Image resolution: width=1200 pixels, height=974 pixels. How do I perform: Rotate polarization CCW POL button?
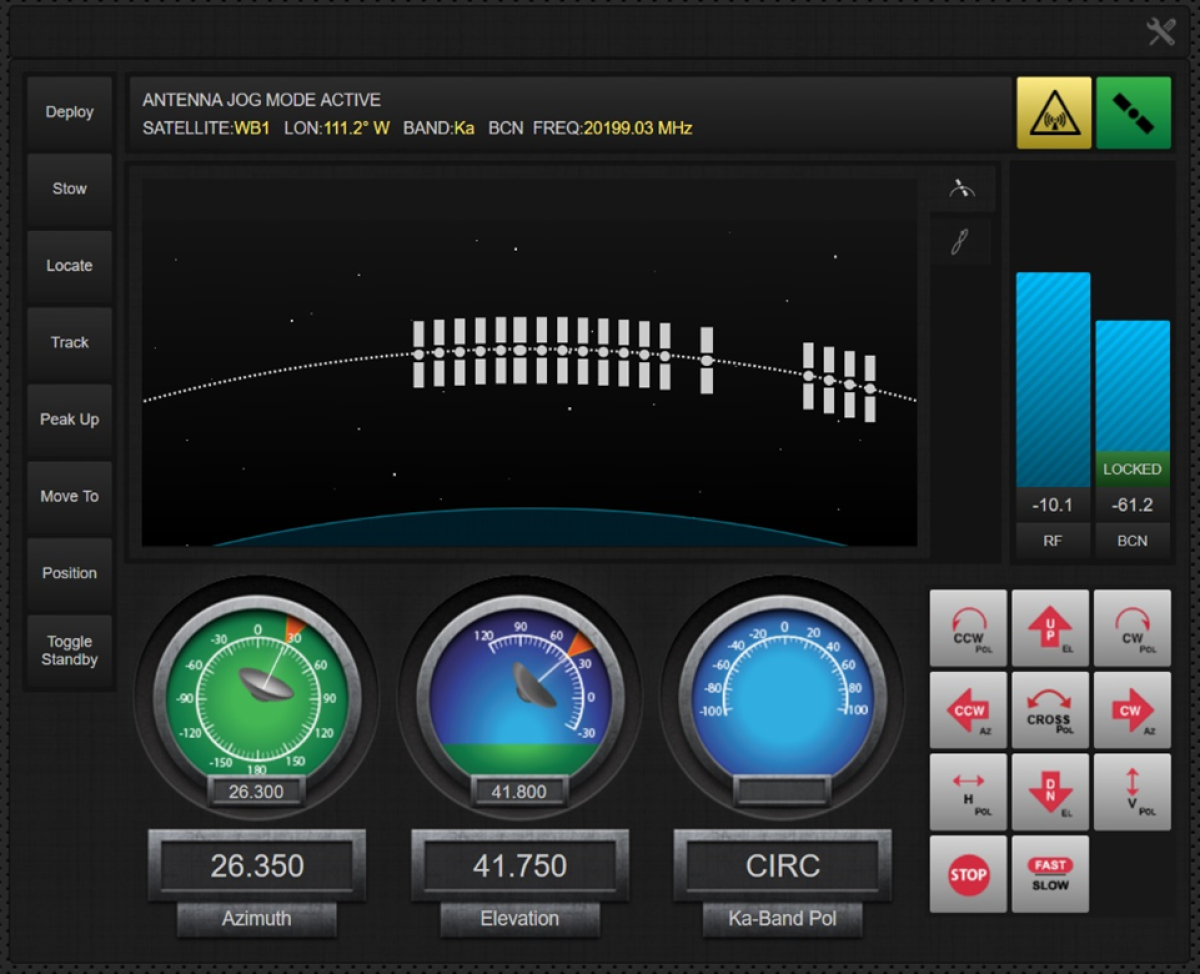click(x=968, y=628)
